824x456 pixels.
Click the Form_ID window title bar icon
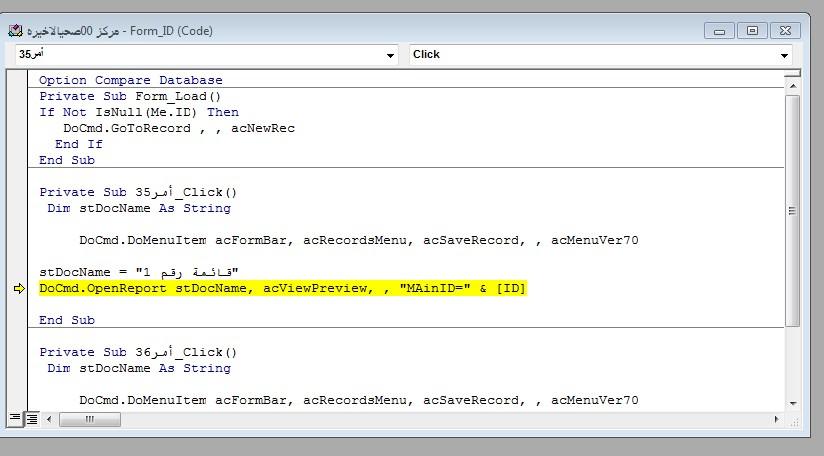(x=15, y=31)
